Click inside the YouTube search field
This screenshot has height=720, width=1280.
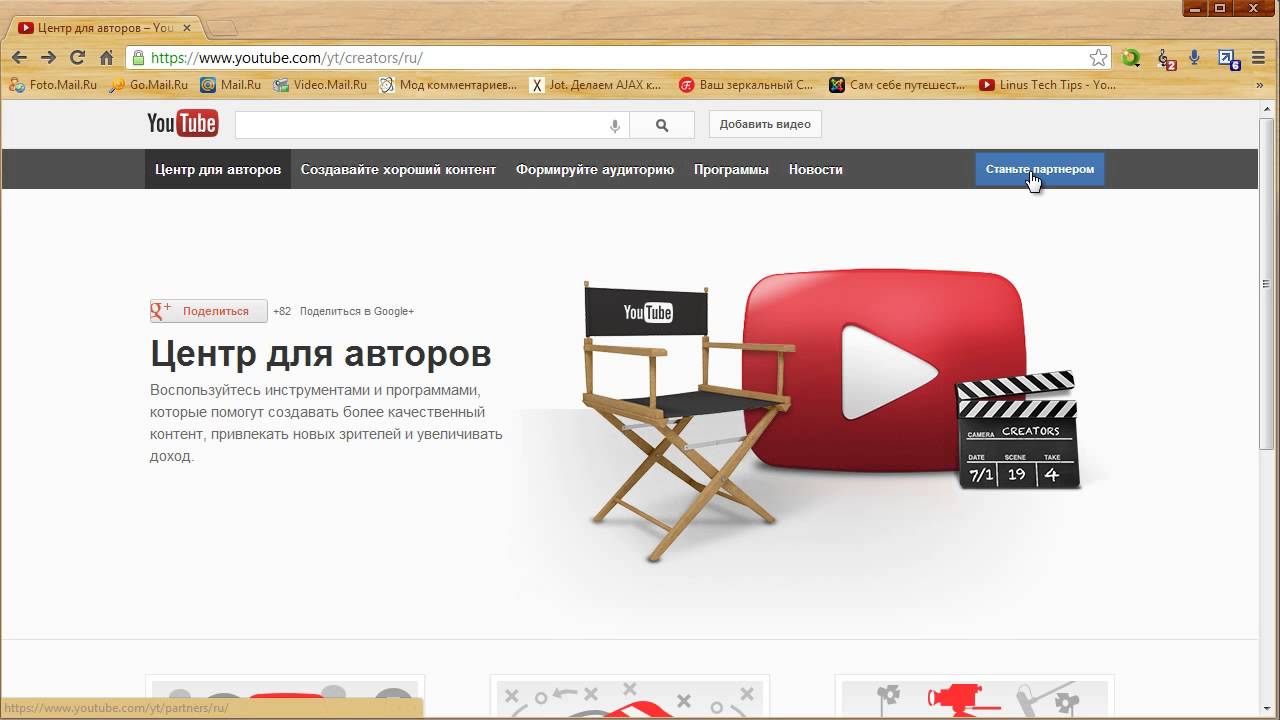(x=420, y=125)
